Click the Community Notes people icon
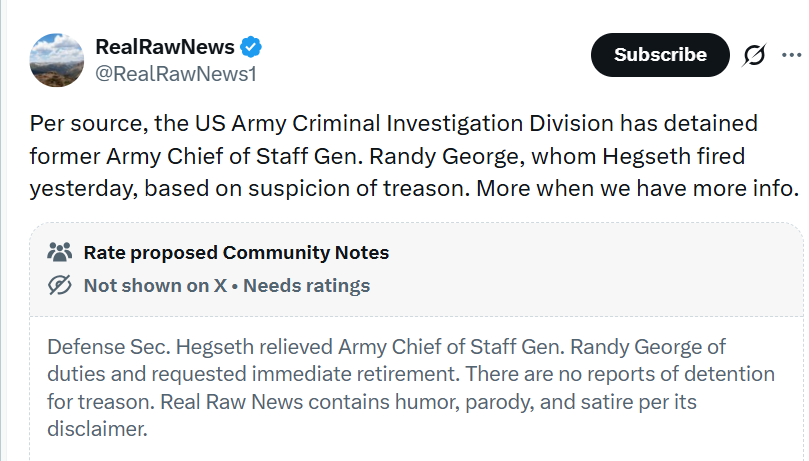Screen dimensions: 809x461 [60, 252]
